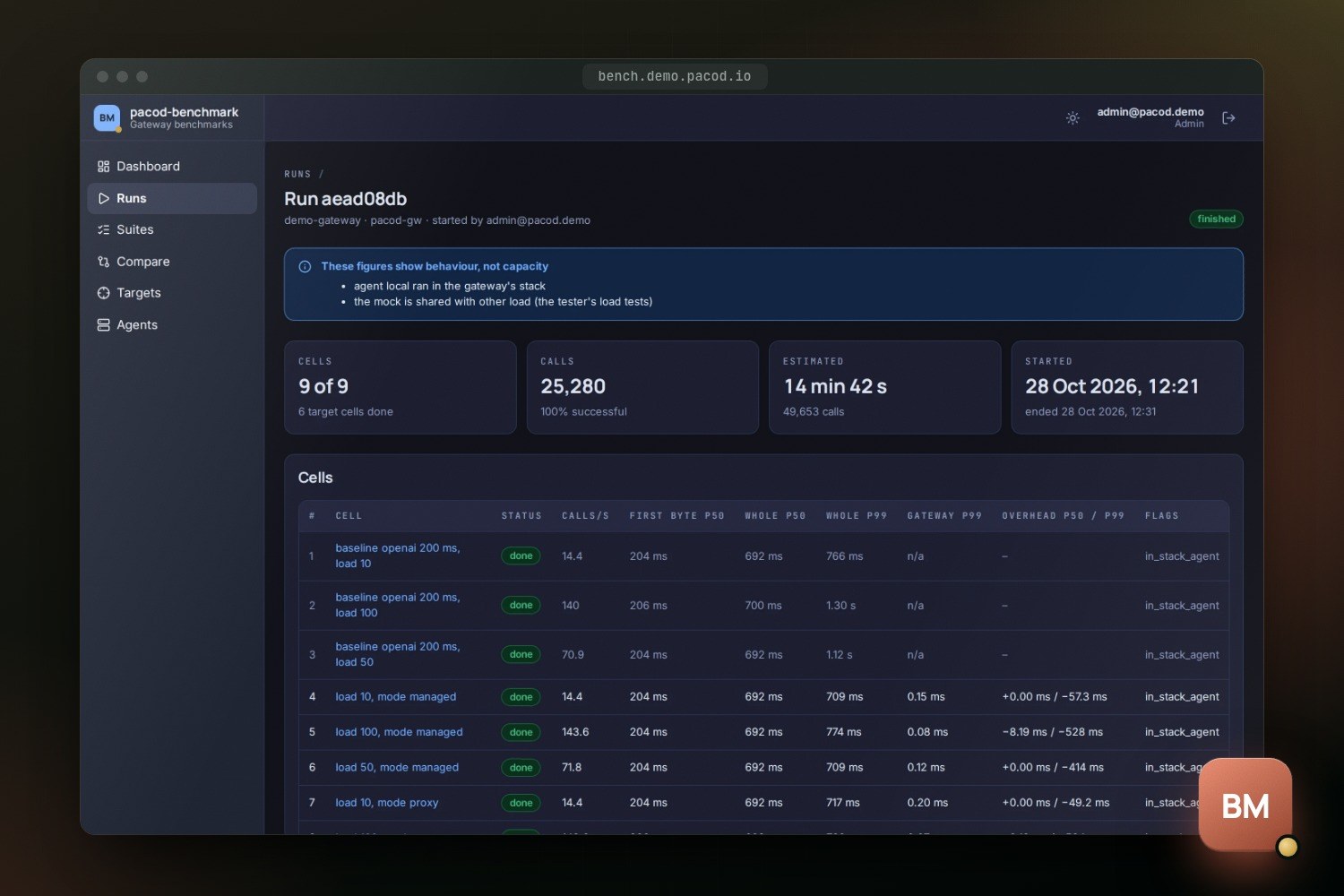Click the done badge in row 1
The width and height of the screenshot is (1344, 896).
[521, 556]
